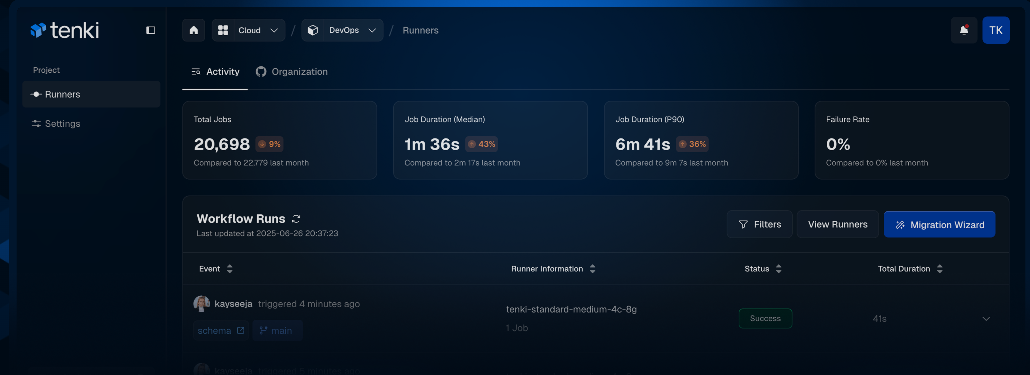The image size is (1030, 375).
Task: Click the 6m 41s P90 duration
Action: click(x=643, y=144)
